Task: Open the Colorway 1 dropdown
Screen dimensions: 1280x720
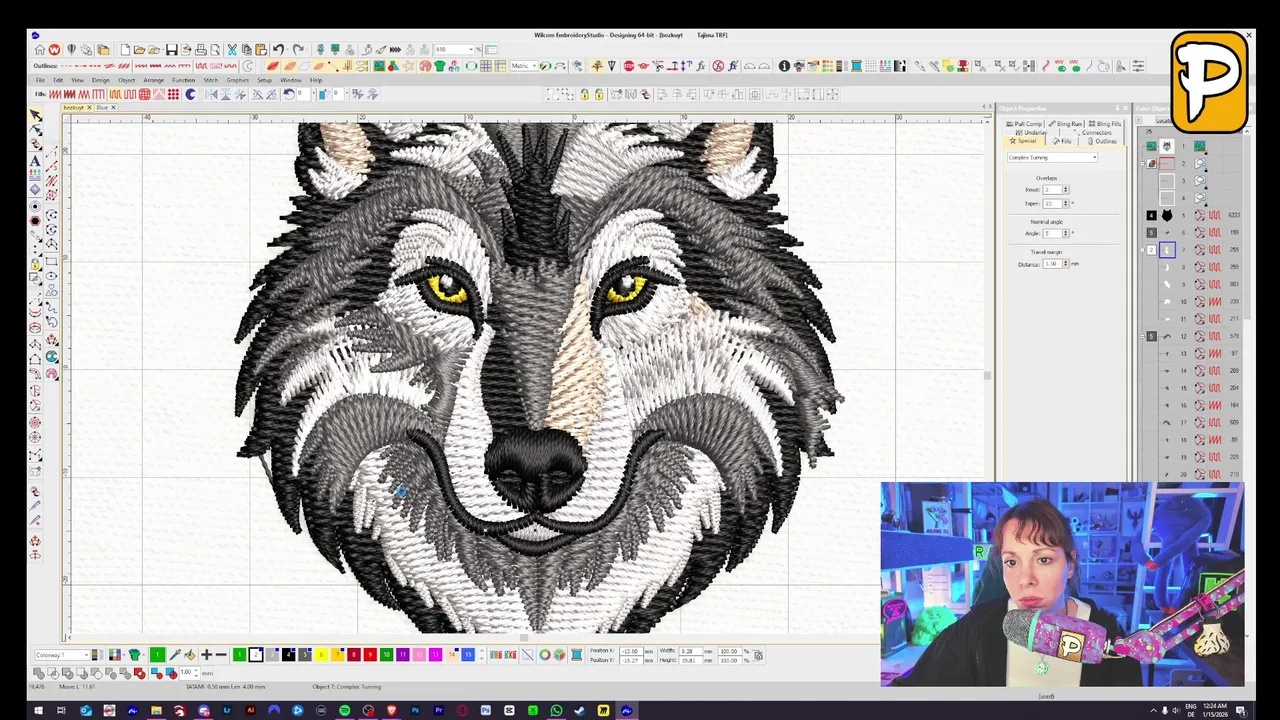Action: point(62,655)
